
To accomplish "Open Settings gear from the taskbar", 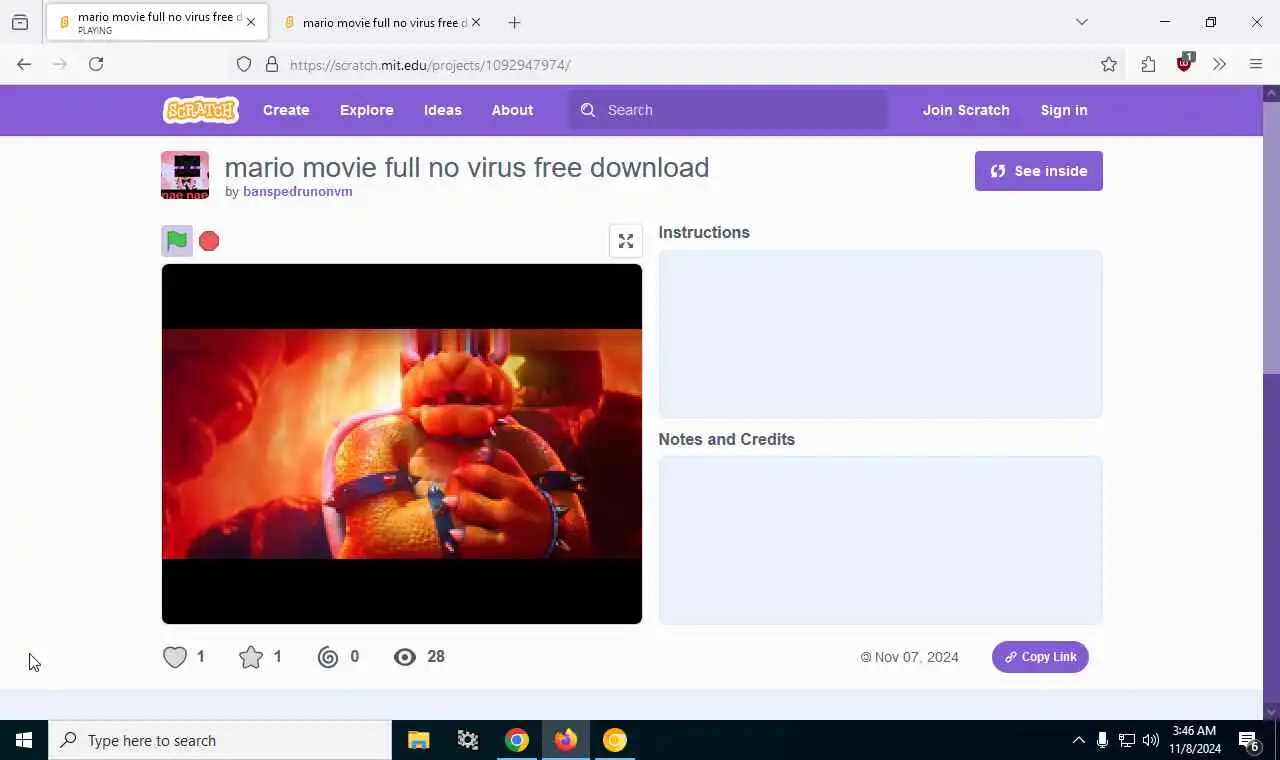I will pos(467,740).
